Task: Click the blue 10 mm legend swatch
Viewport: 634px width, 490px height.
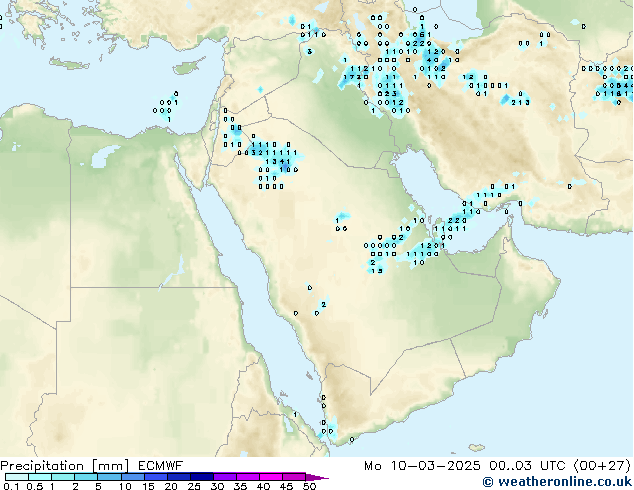Action: [x=133, y=477]
